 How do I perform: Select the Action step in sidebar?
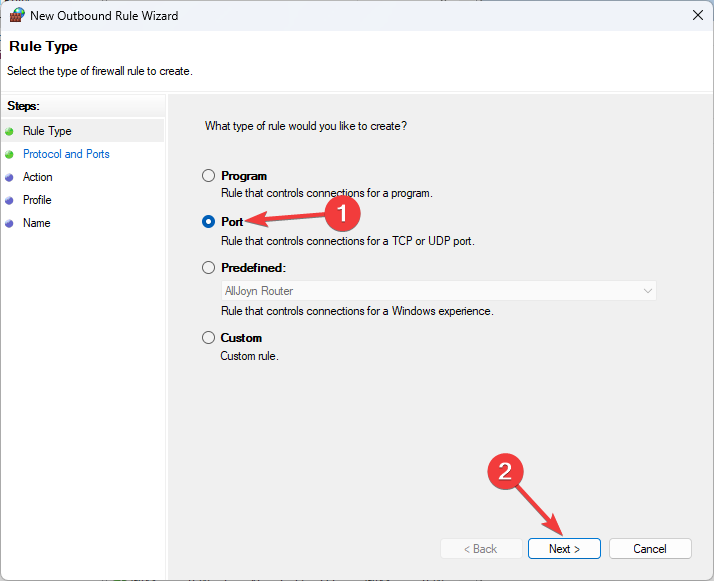38,177
